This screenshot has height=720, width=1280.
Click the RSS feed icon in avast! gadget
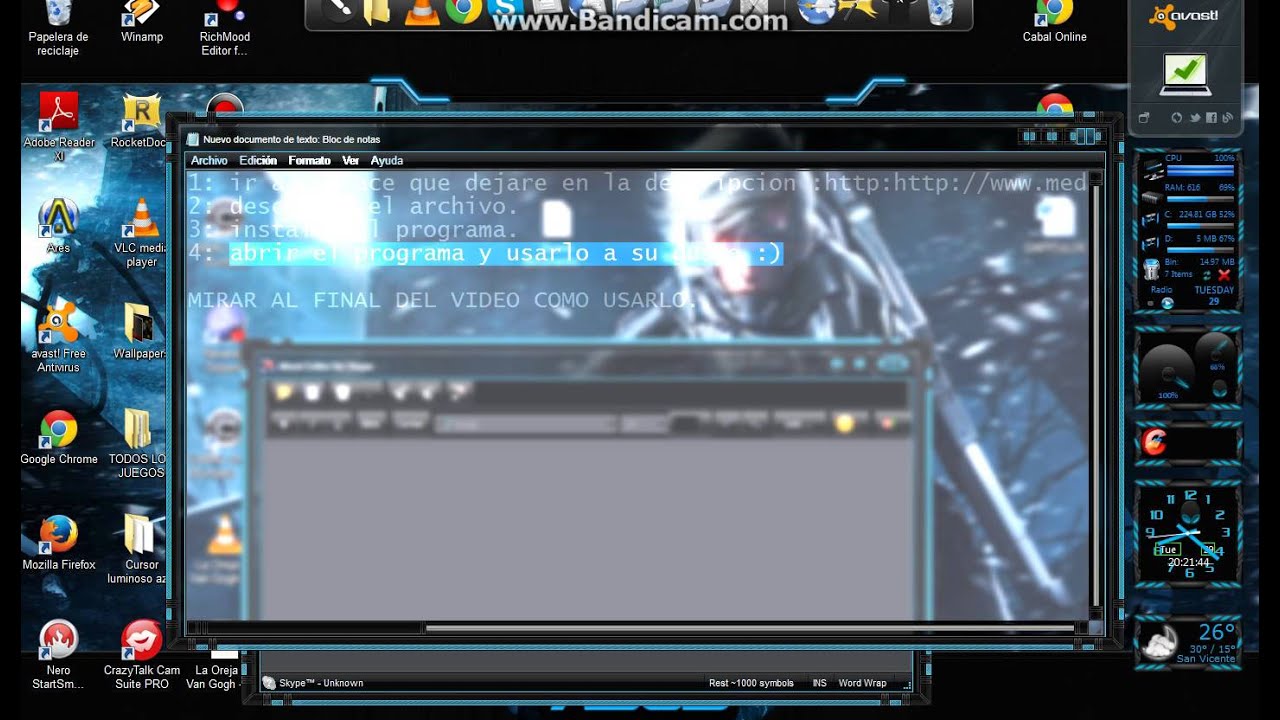click(1227, 118)
